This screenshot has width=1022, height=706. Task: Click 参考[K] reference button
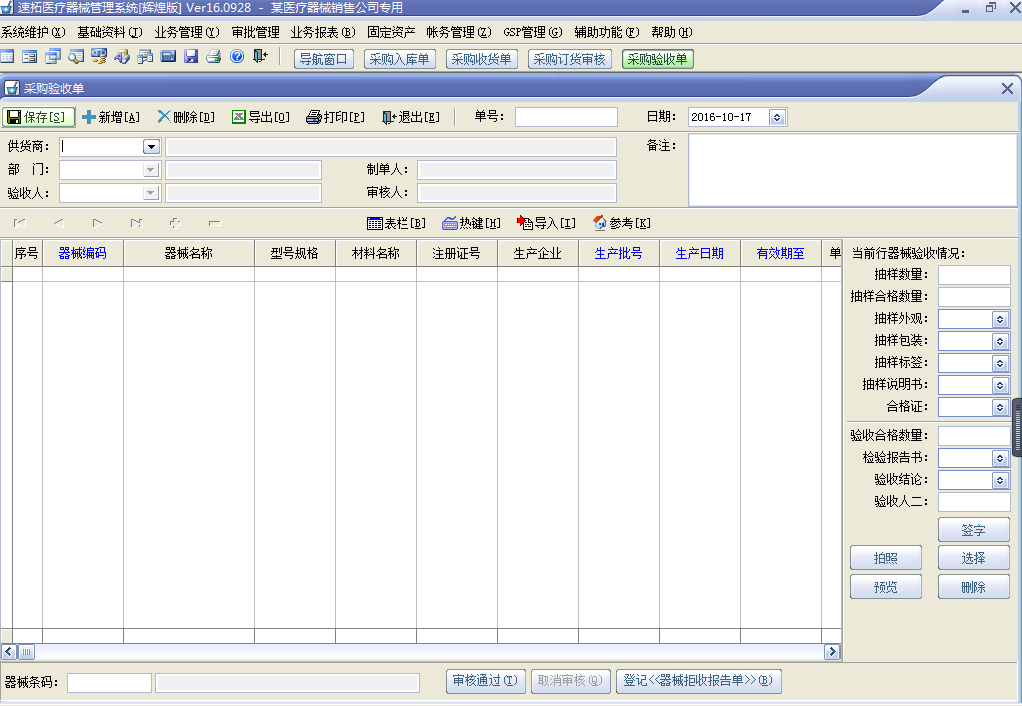622,224
